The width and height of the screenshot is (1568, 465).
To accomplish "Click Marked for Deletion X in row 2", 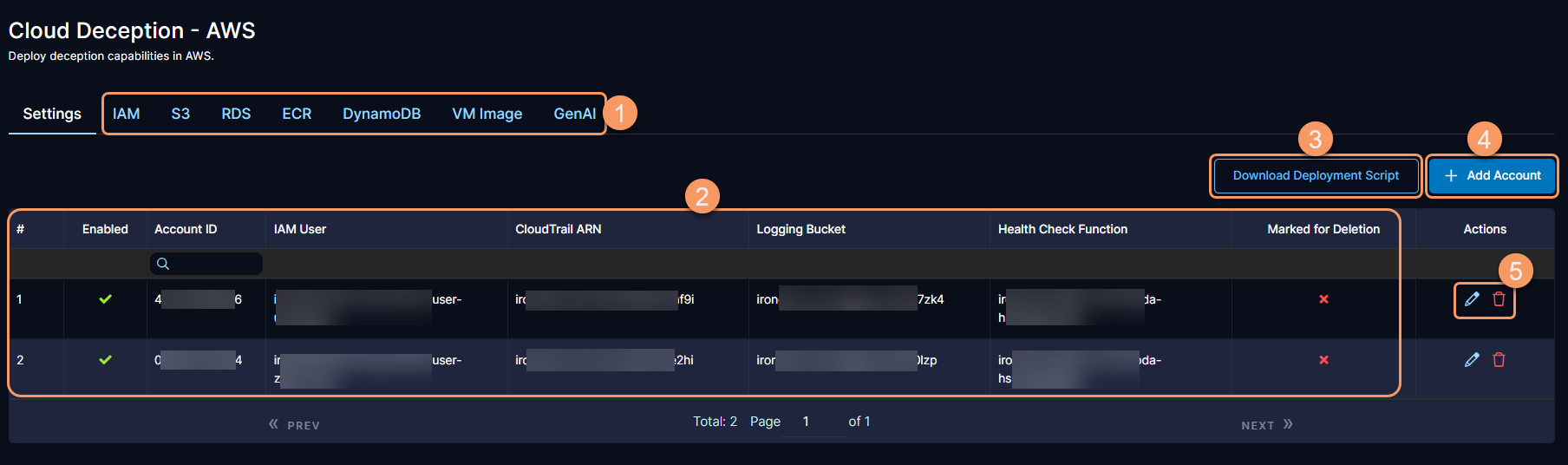I will [1323, 360].
